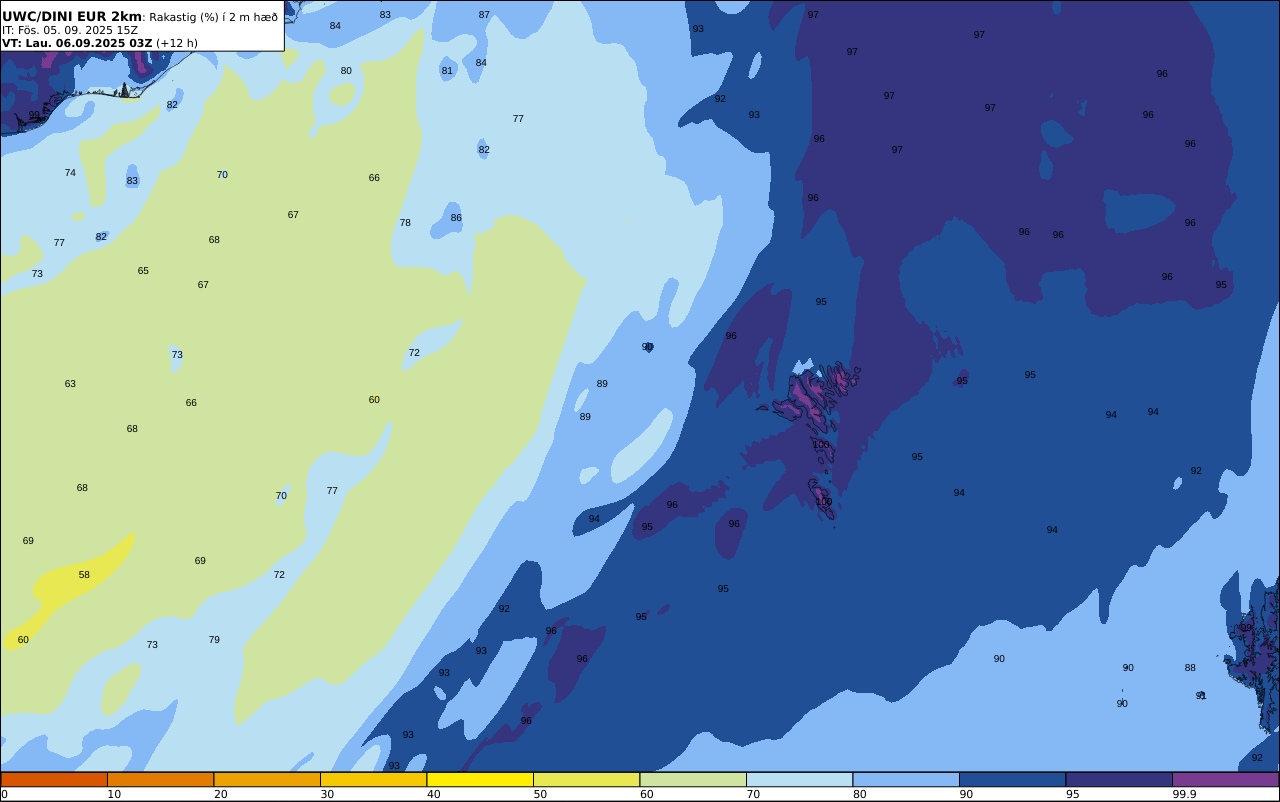Click the humidity value '86' on the map
1280x802 pixels.
(x=456, y=218)
